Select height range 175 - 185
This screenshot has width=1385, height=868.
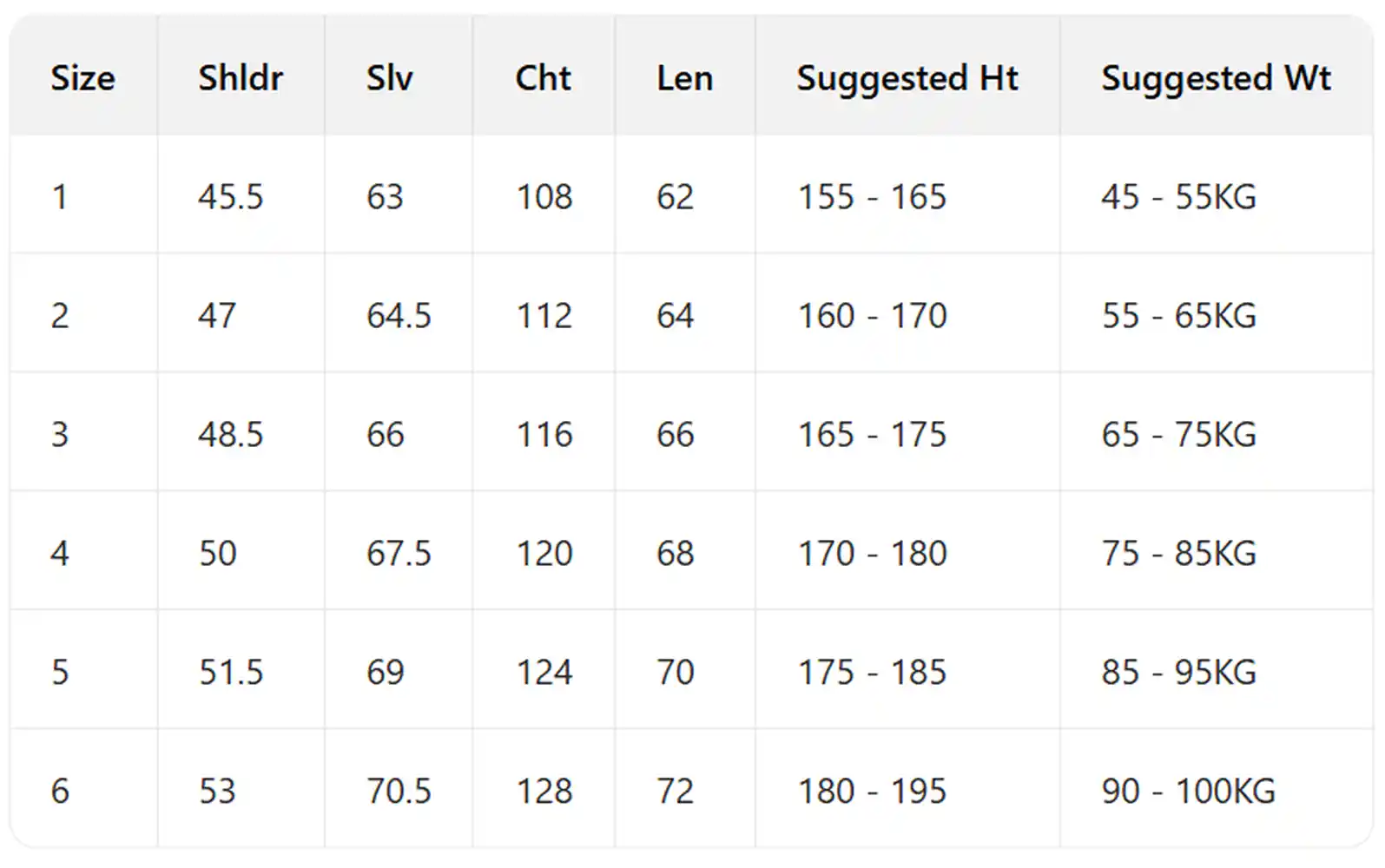(x=872, y=673)
